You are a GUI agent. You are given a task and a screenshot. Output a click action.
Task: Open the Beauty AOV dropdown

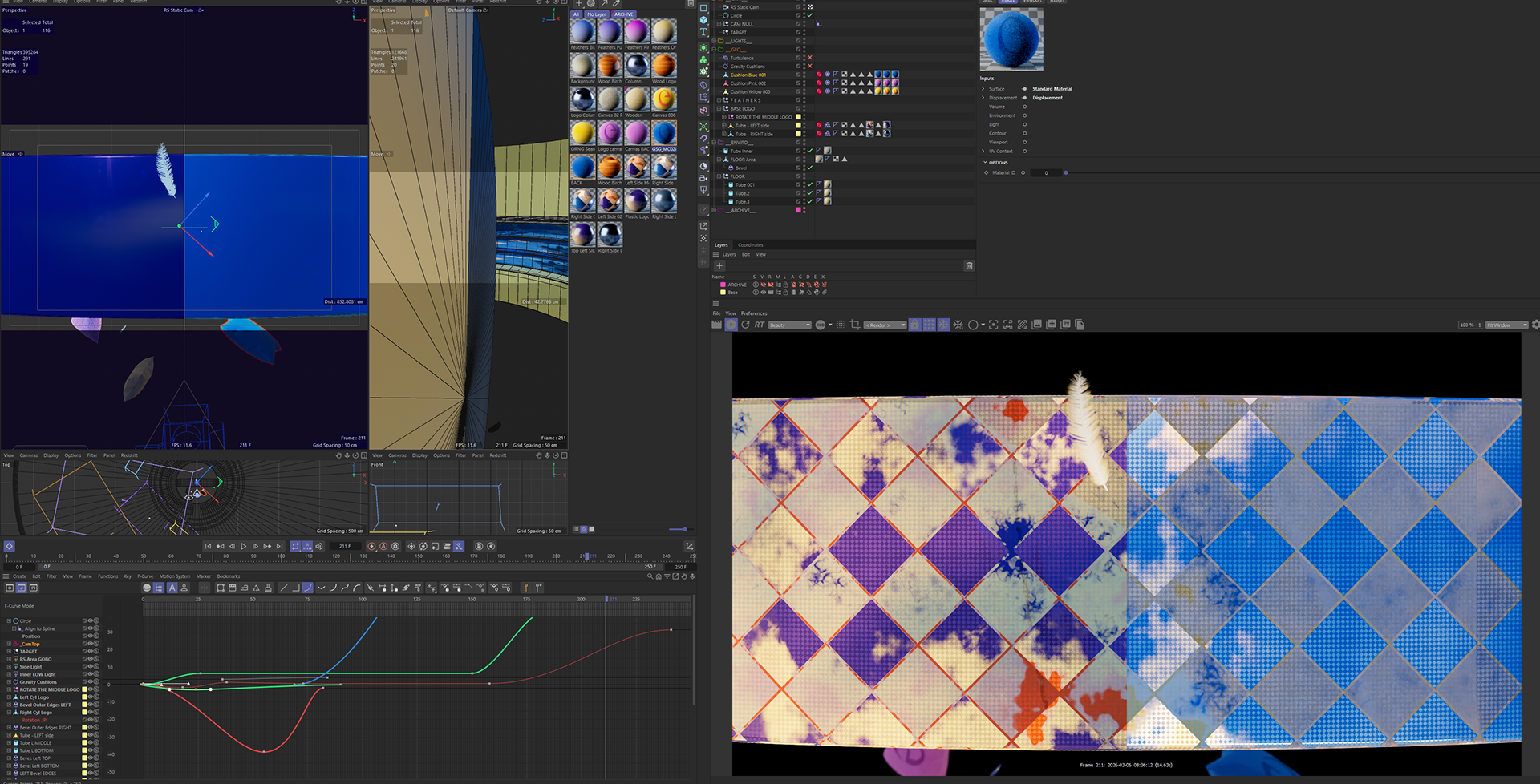(x=790, y=325)
